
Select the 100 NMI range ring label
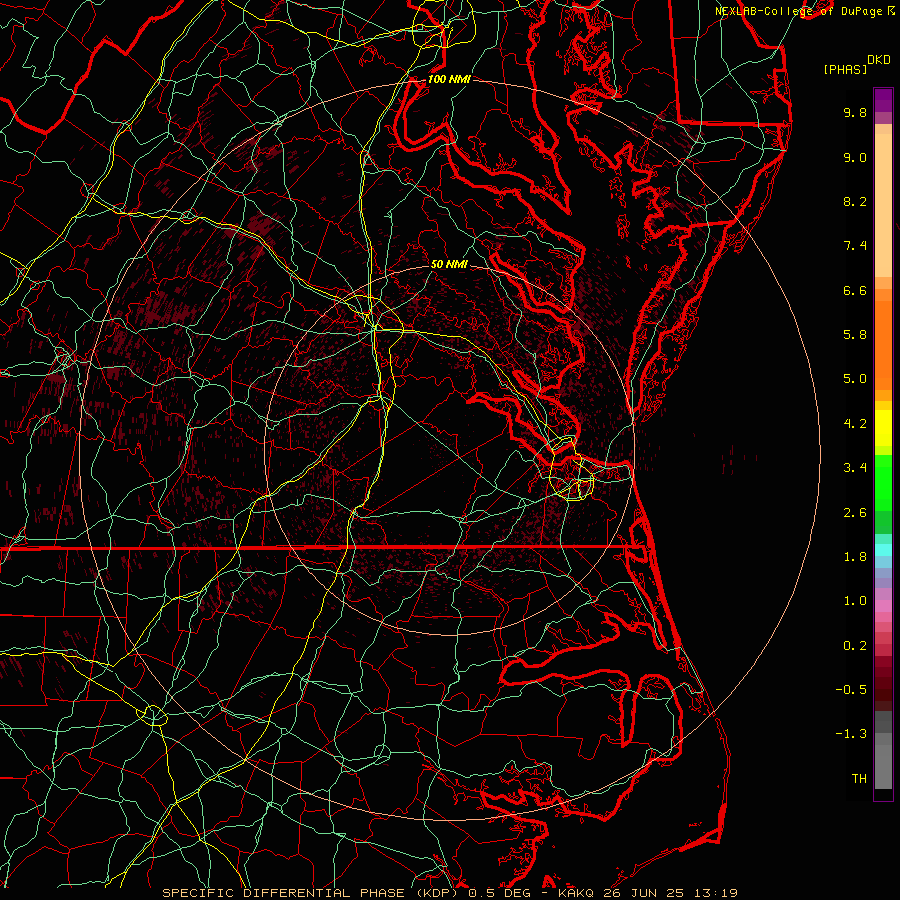pyautogui.click(x=449, y=79)
